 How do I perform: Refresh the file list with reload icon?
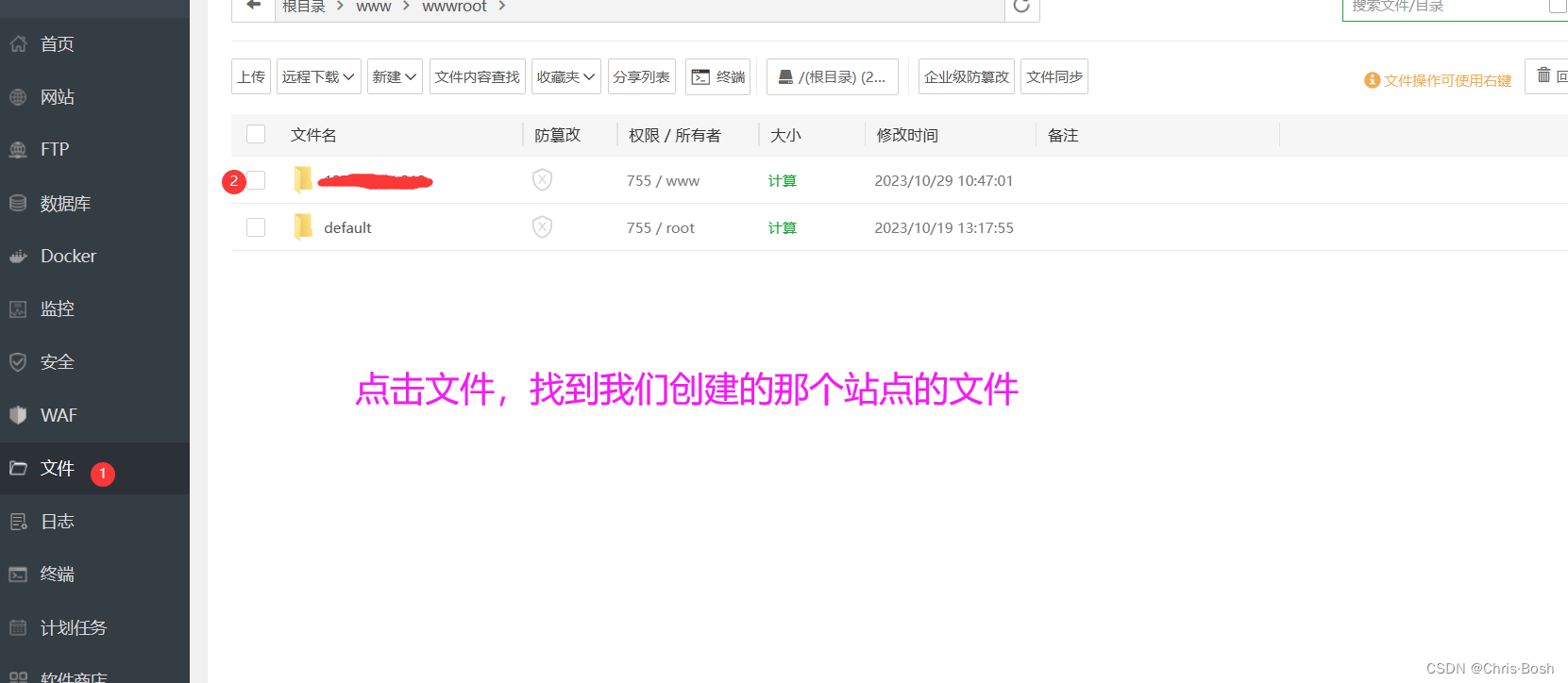point(1021,6)
